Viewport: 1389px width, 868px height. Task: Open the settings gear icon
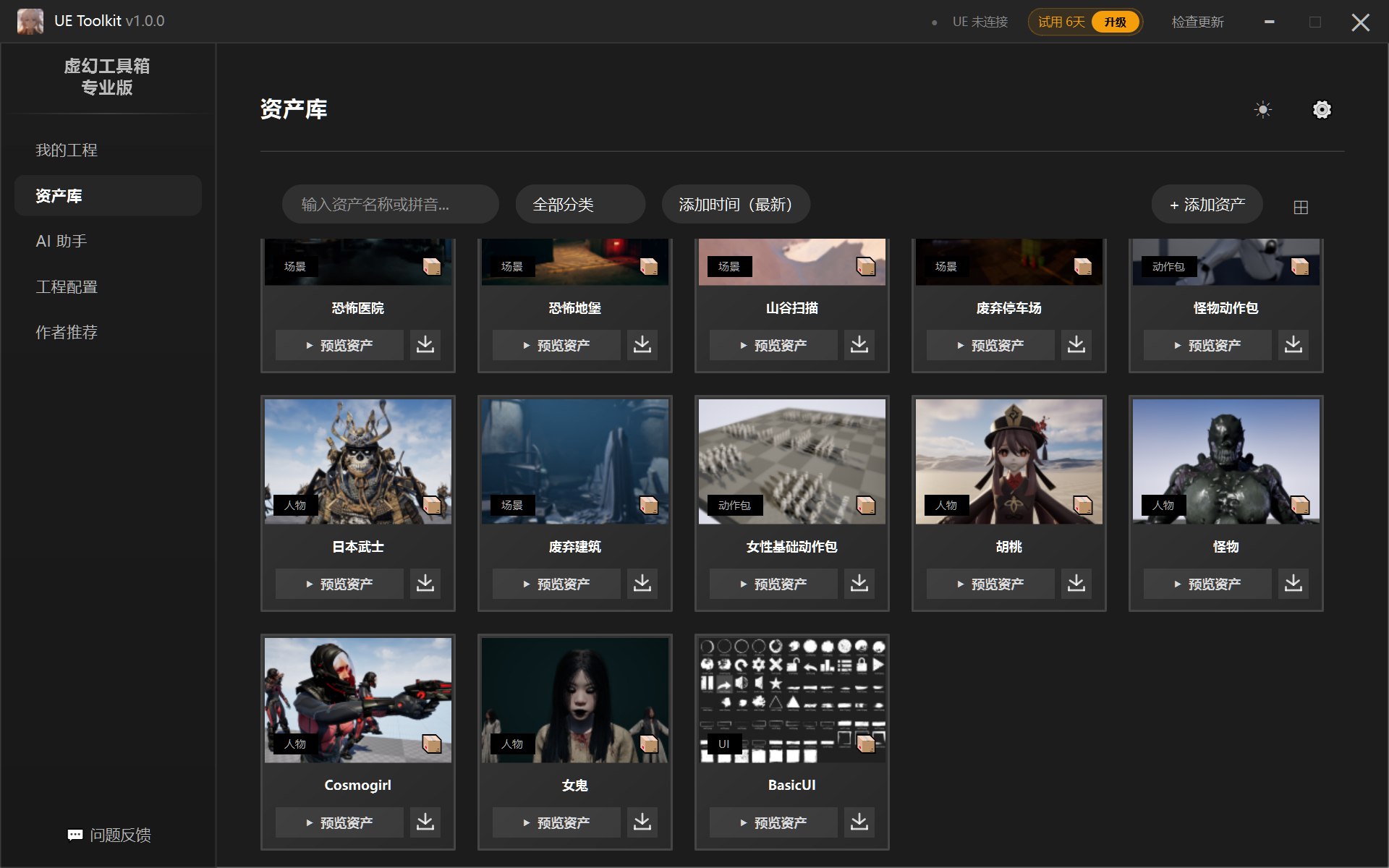(x=1322, y=109)
